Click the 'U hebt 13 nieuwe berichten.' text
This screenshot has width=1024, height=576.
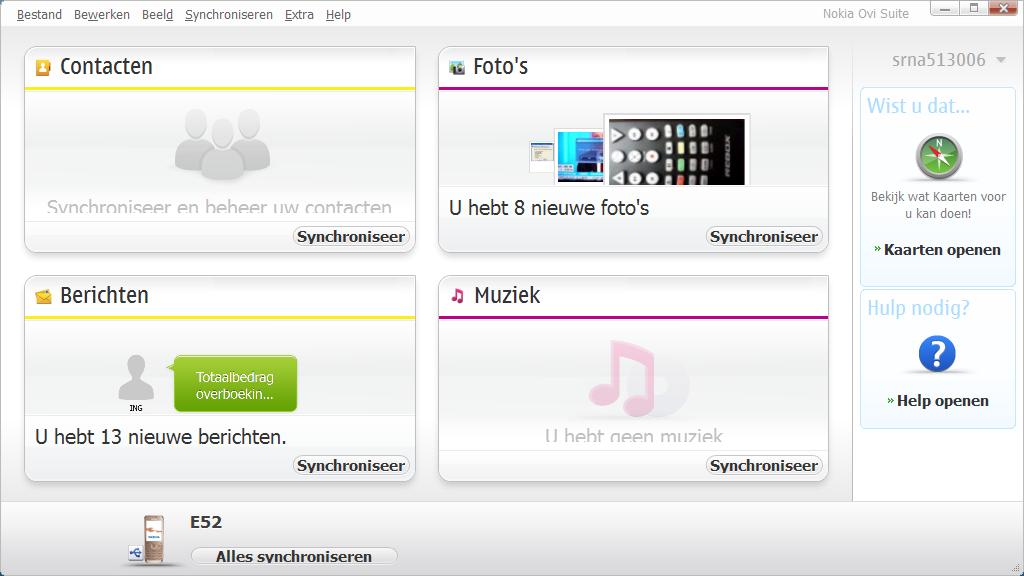pos(161,437)
